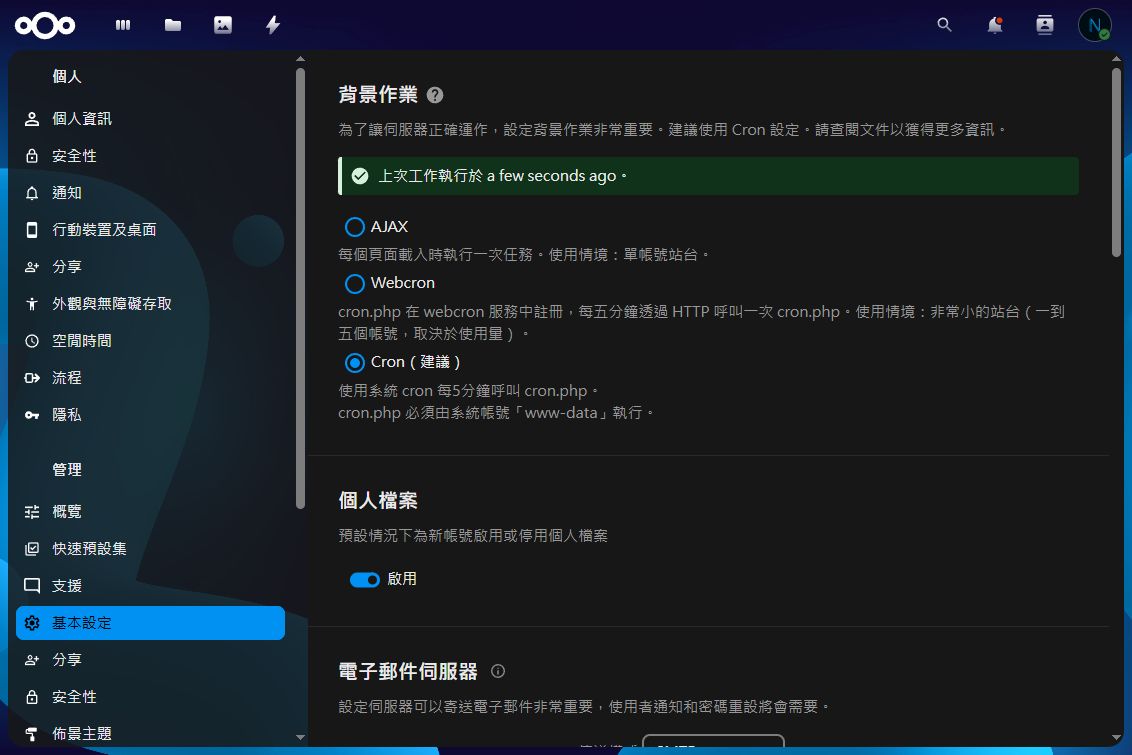Screen dimensions: 1132x755
Task: Open the Dashboard app icon
Action: tap(123, 25)
